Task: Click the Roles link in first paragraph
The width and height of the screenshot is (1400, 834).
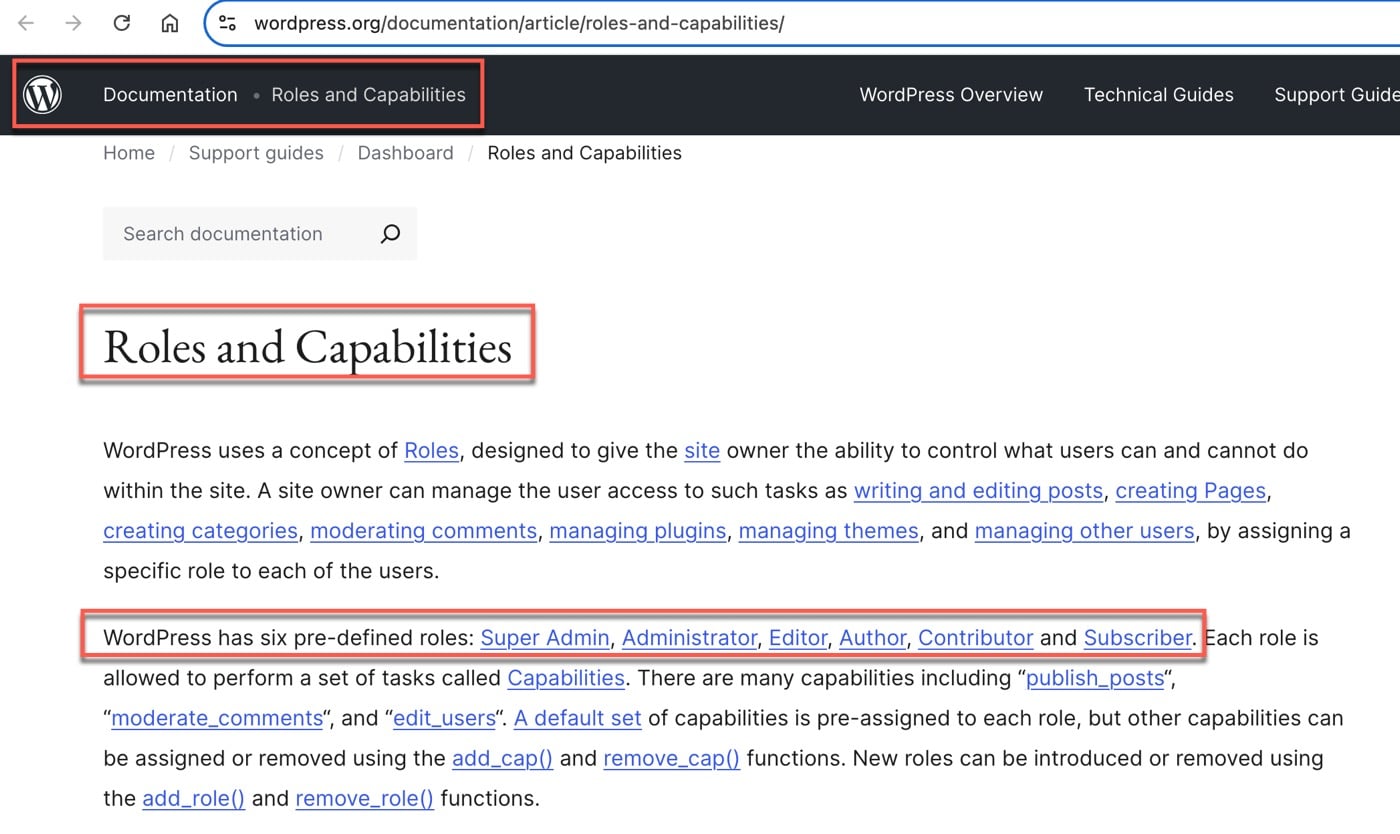Action: [x=431, y=451]
